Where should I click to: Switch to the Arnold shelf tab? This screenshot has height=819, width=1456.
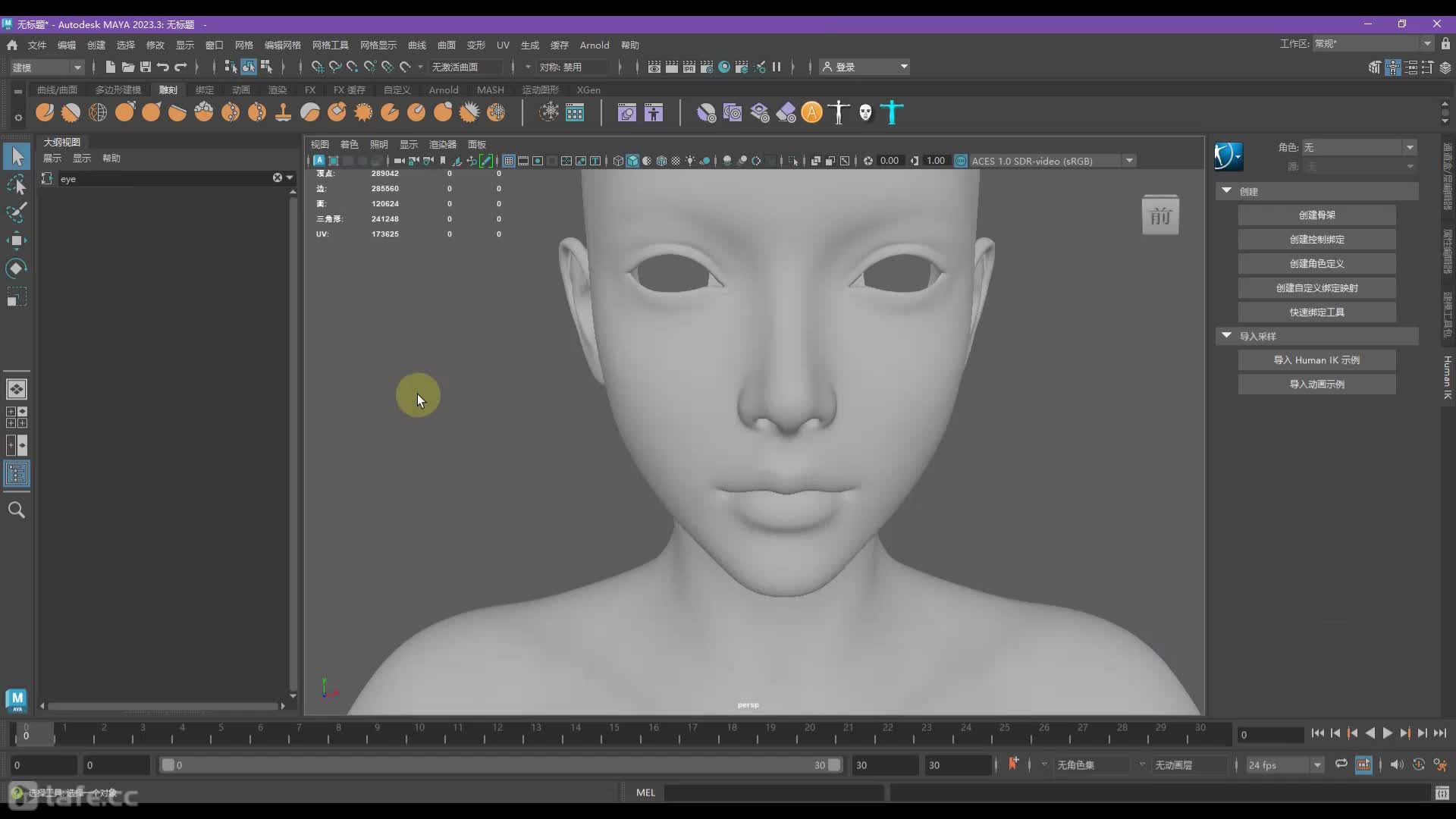click(444, 89)
